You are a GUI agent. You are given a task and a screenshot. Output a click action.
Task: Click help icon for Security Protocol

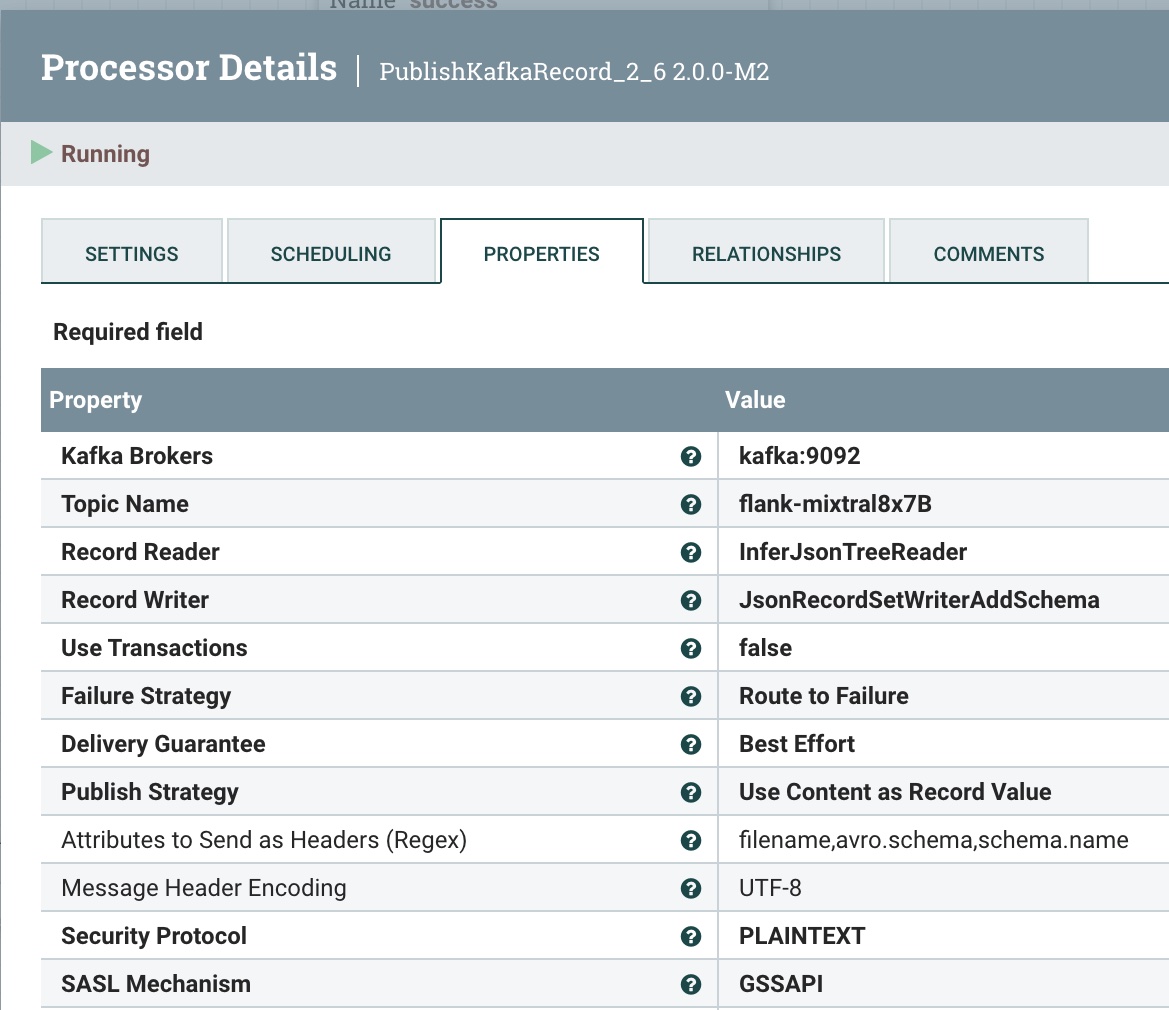690,937
